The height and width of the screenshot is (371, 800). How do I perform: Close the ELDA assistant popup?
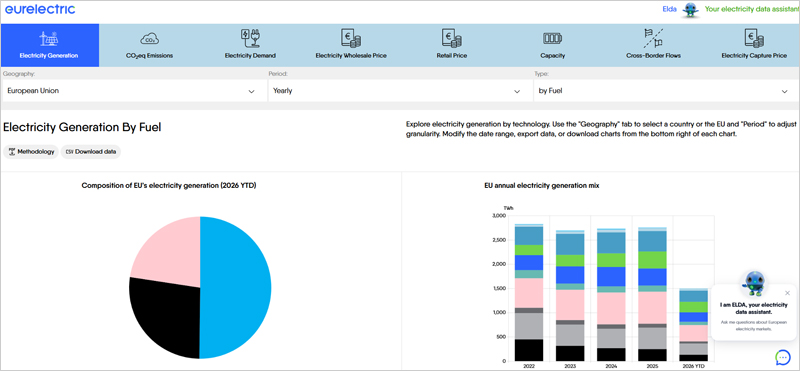(x=787, y=293)
